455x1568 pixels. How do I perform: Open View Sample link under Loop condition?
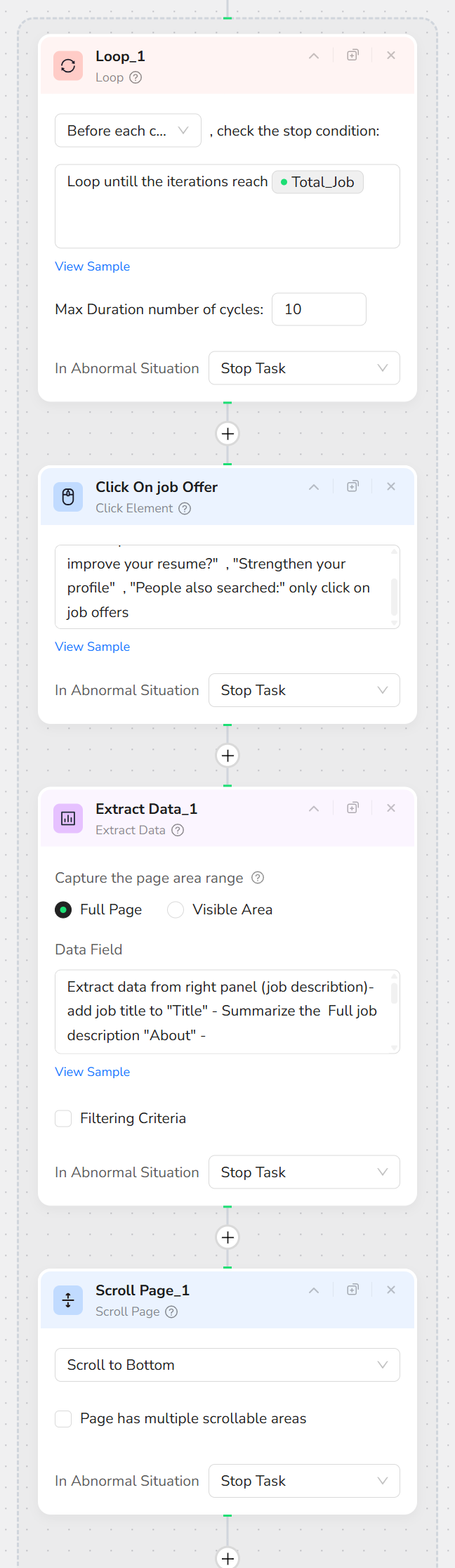(x=92, y=266)
